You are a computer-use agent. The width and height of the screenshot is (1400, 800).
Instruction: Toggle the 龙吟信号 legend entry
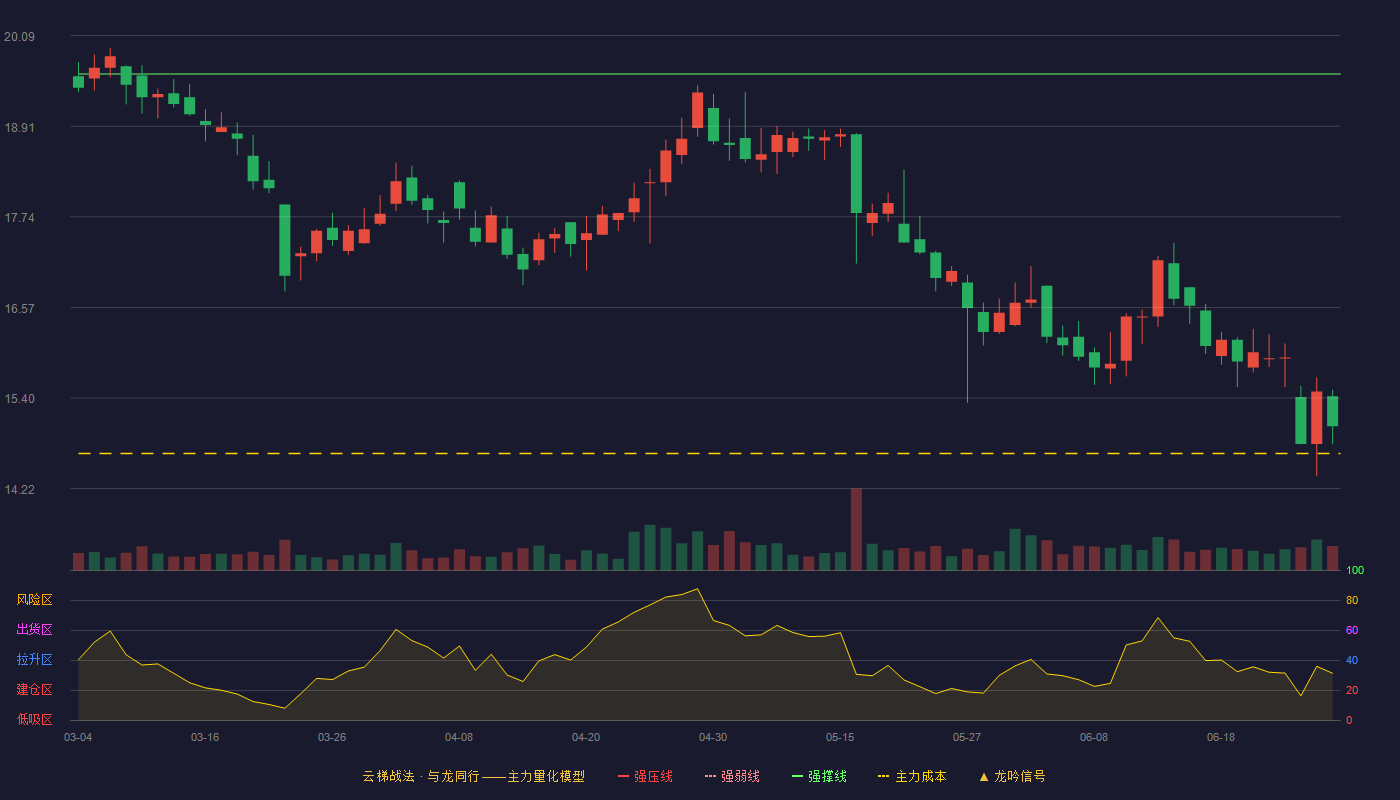click(1012, 776)
